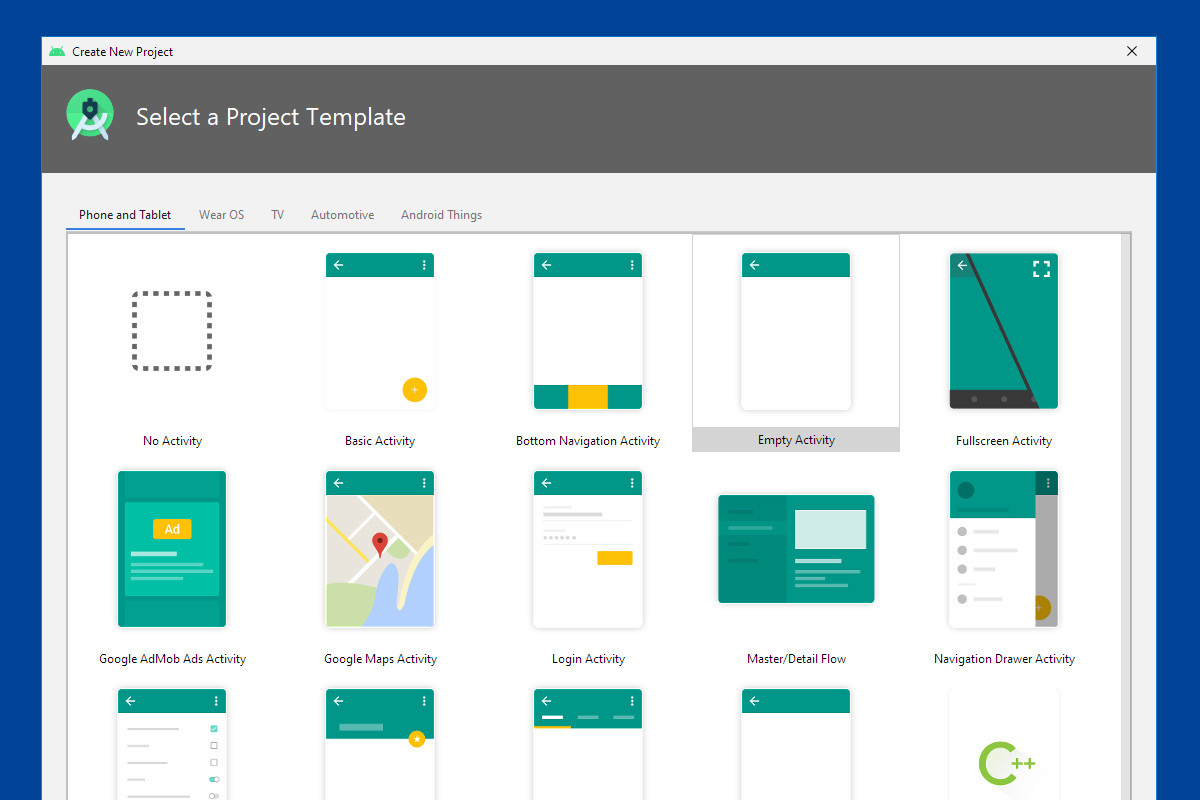This screenshot has width=1200, height=800.
Task: Pick the tabbed activity template thumbnail
Action: 588,744
